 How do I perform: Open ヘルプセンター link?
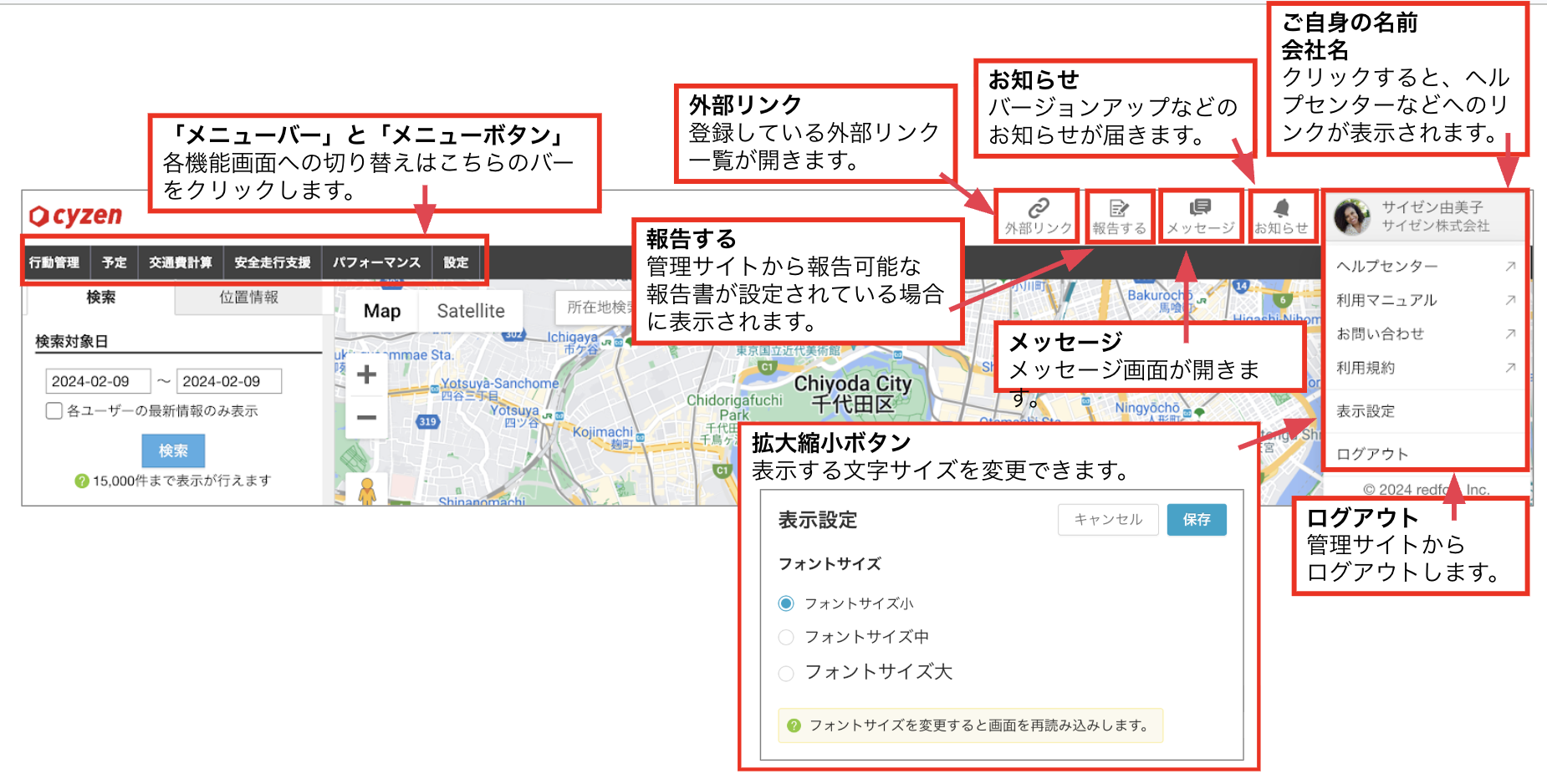click(1386, 266)
